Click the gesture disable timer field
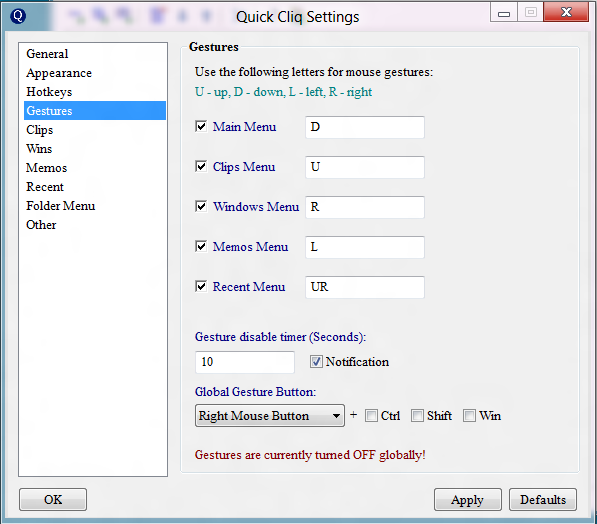The height and width of the screenshot is (524, 597). point(245,362)
